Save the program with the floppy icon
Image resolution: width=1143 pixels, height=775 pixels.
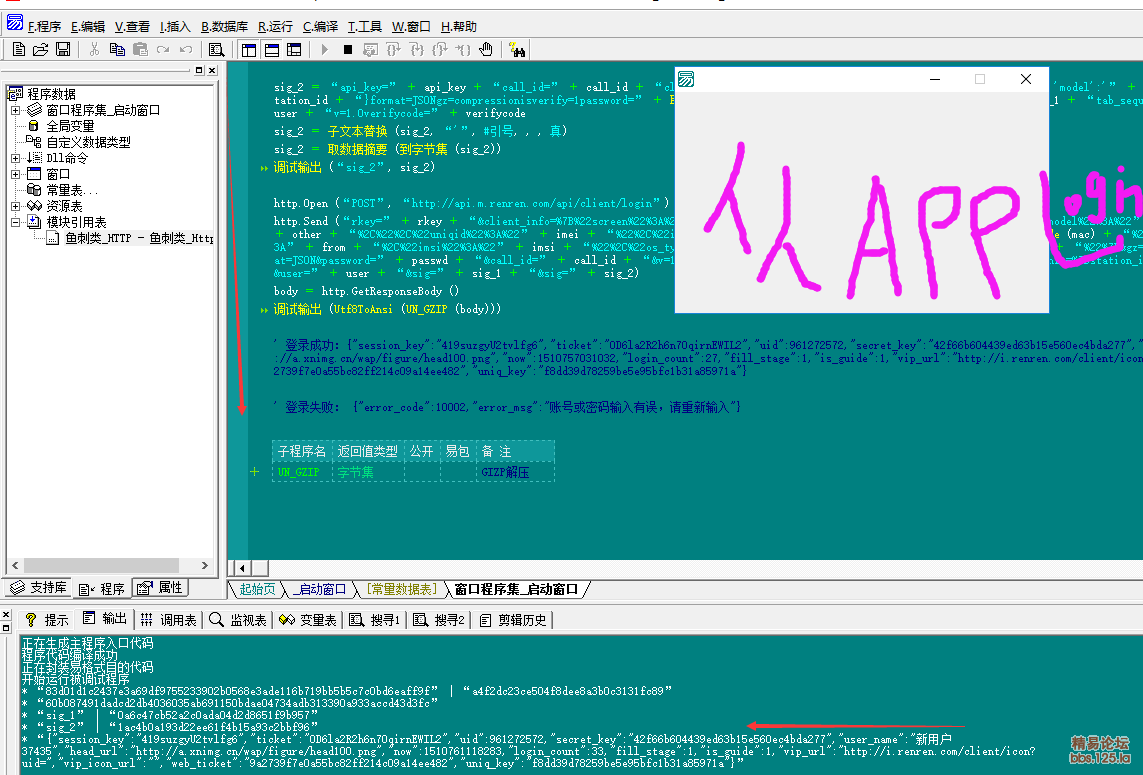[x=62, y=49]
